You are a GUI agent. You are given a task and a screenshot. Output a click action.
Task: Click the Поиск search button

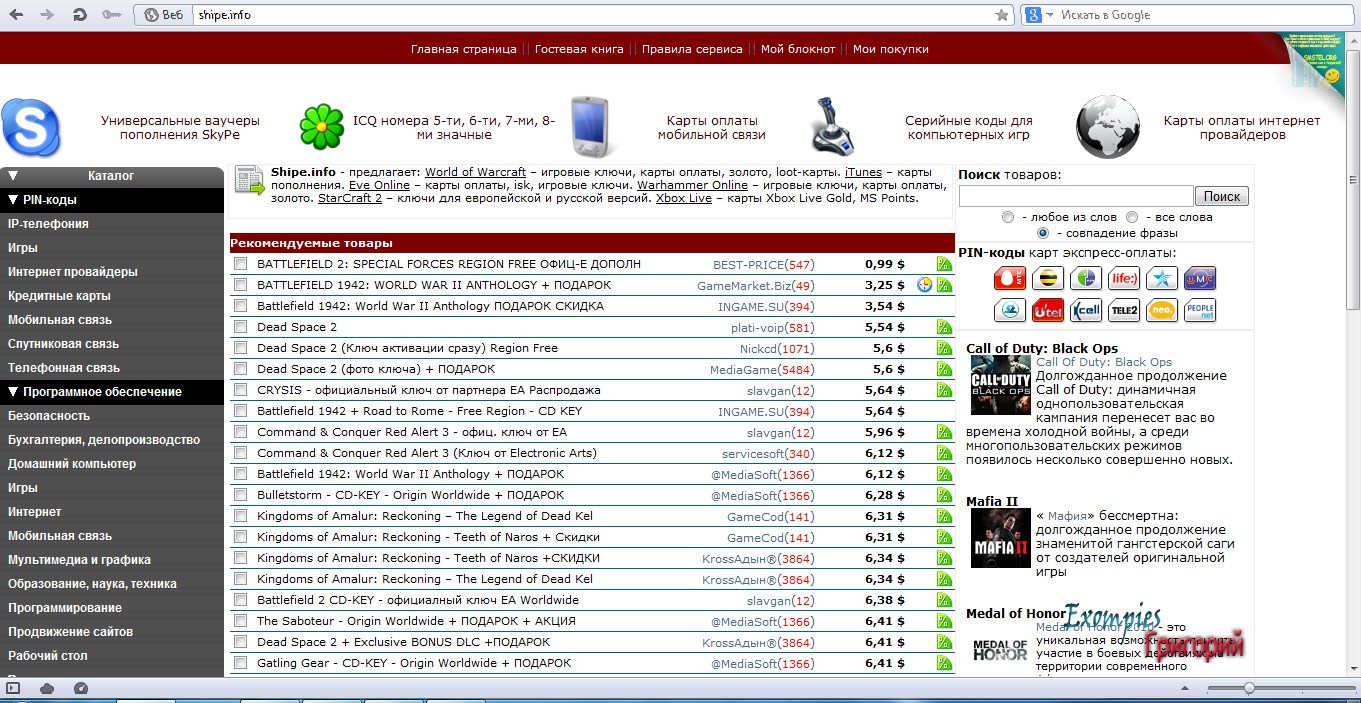click(1222, 197)
